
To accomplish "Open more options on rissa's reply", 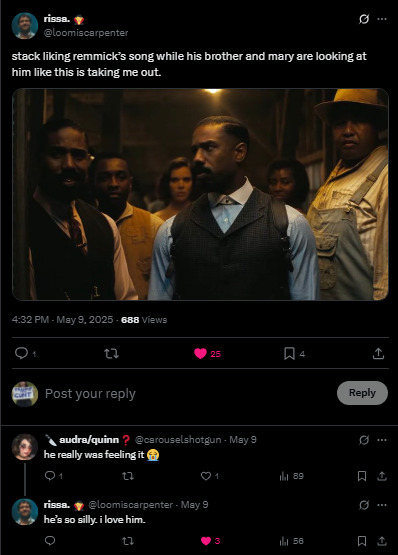I will pyautogui.click(x=382, y=505).
